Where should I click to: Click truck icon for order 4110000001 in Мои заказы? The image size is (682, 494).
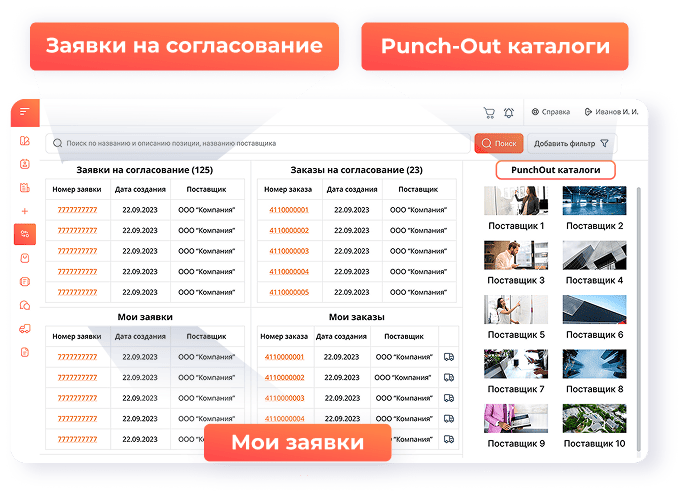[449, 357]
